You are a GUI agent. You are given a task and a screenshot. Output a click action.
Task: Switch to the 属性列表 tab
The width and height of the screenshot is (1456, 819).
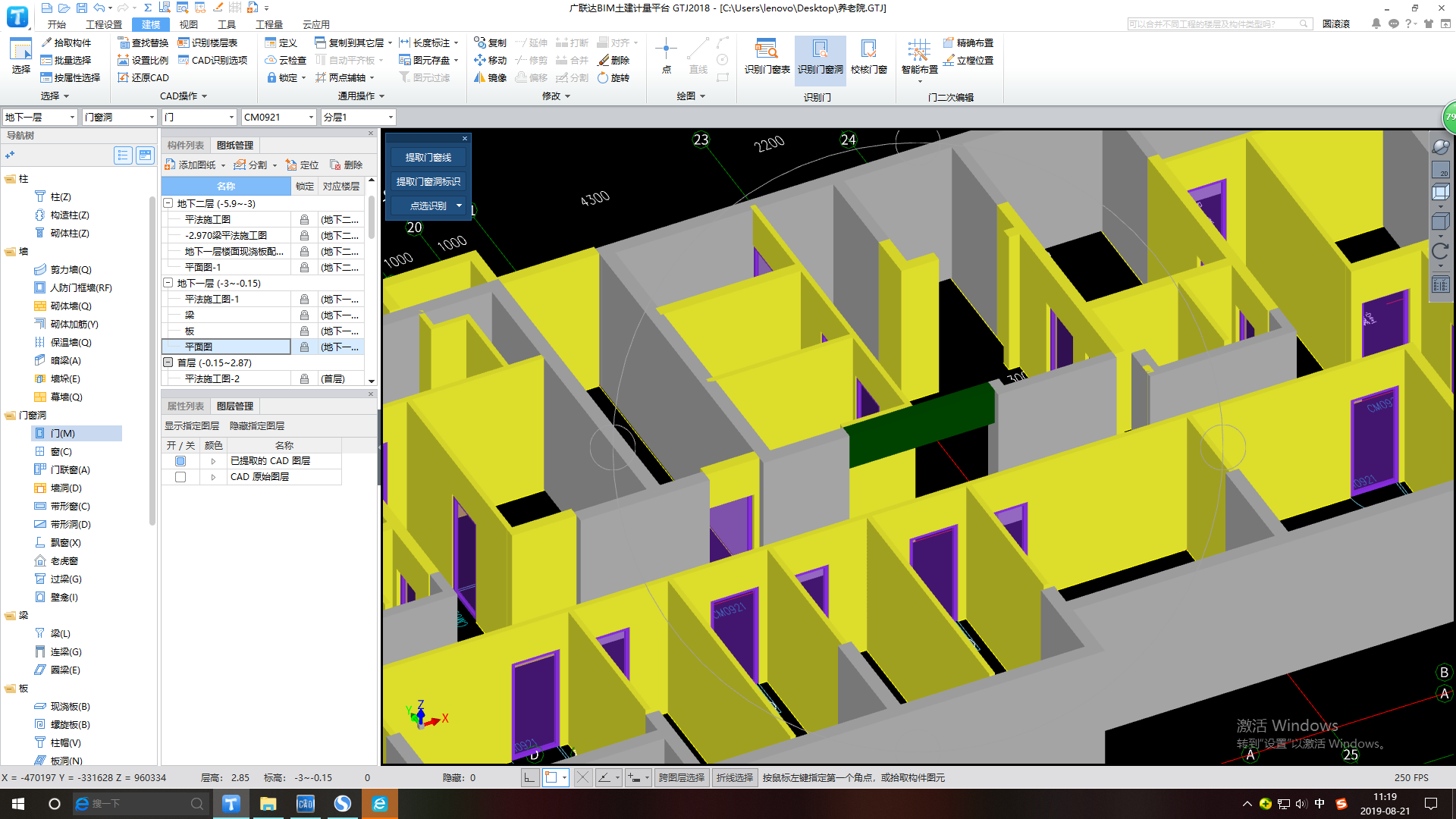point(186,406)
